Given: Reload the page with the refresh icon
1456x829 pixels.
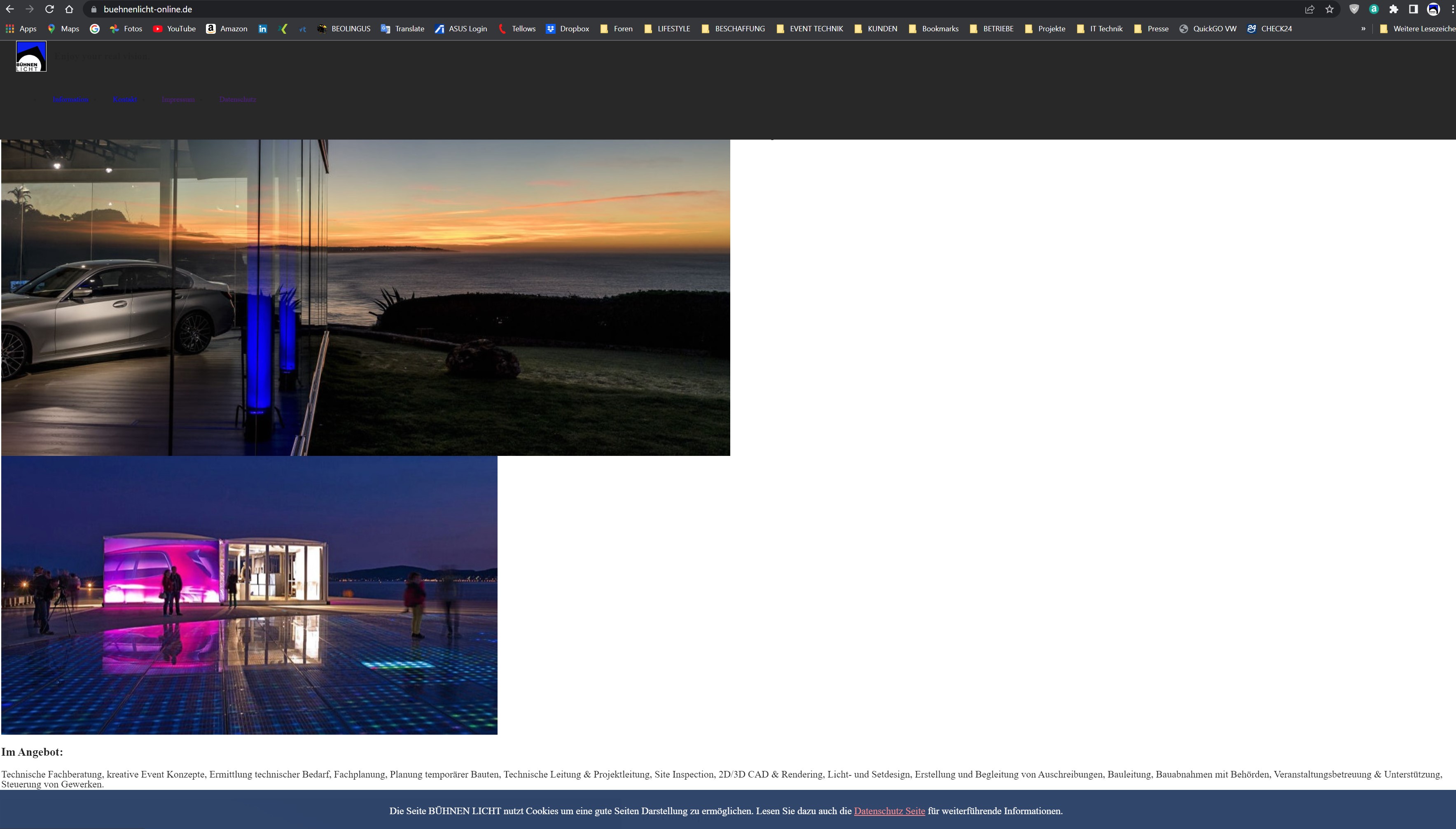Looking at the screenshot, I should (x=49, y=9).
